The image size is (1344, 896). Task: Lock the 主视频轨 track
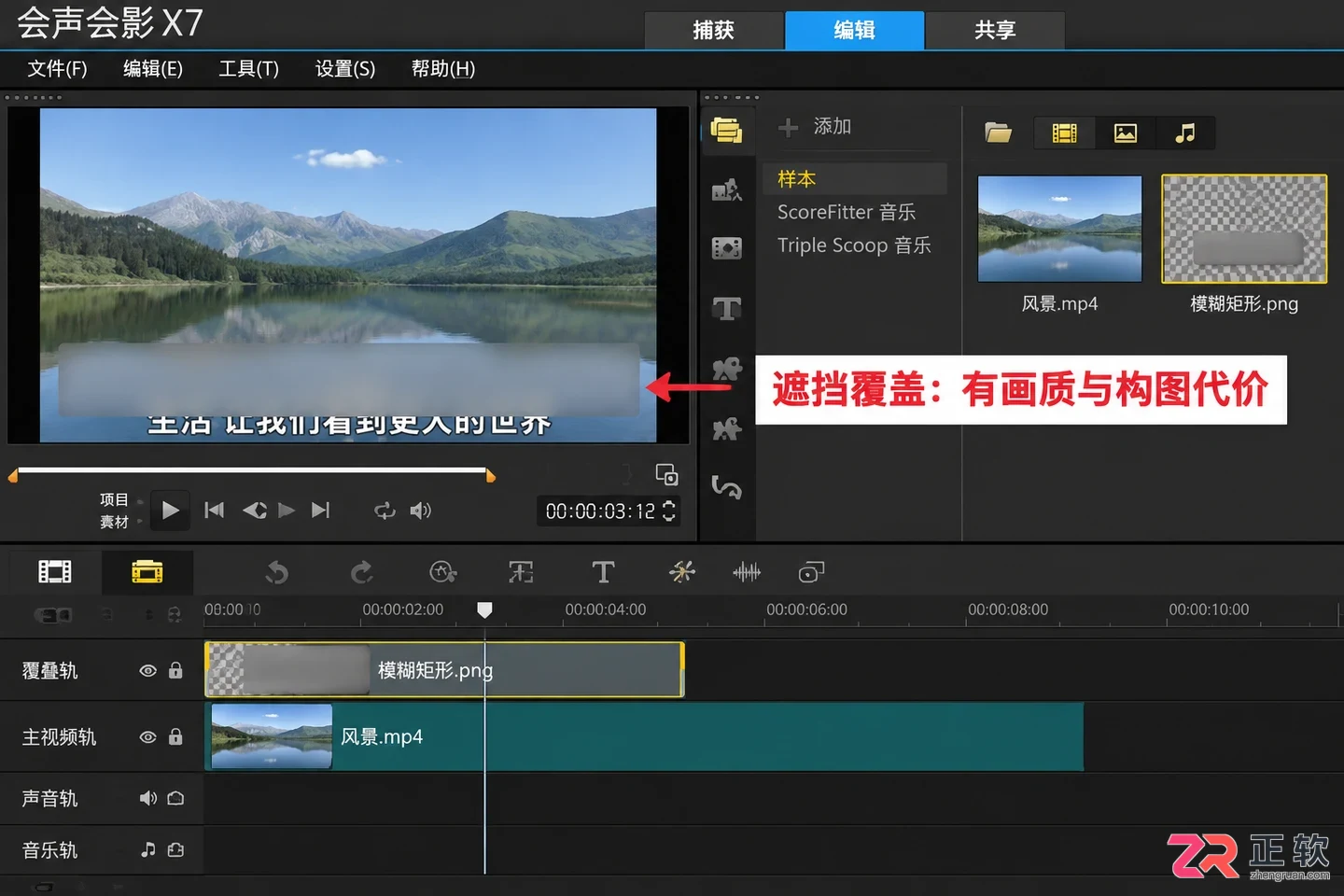pyautogui.click(x=175, y=736)
